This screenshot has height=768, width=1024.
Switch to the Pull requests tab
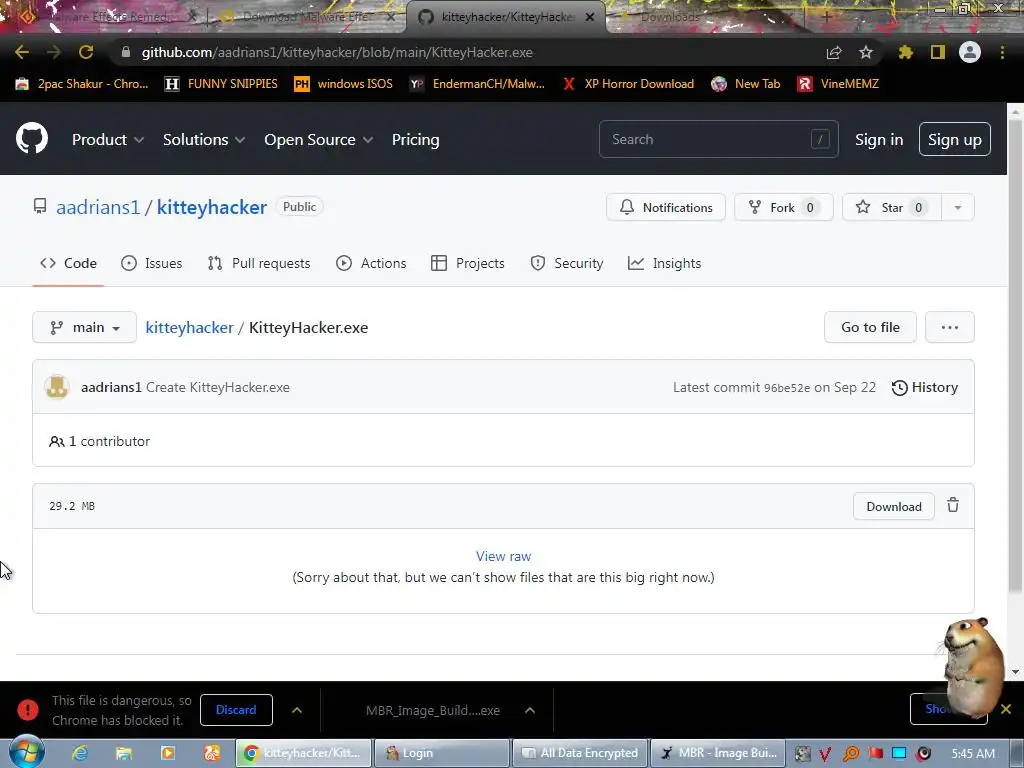(259, 263)
